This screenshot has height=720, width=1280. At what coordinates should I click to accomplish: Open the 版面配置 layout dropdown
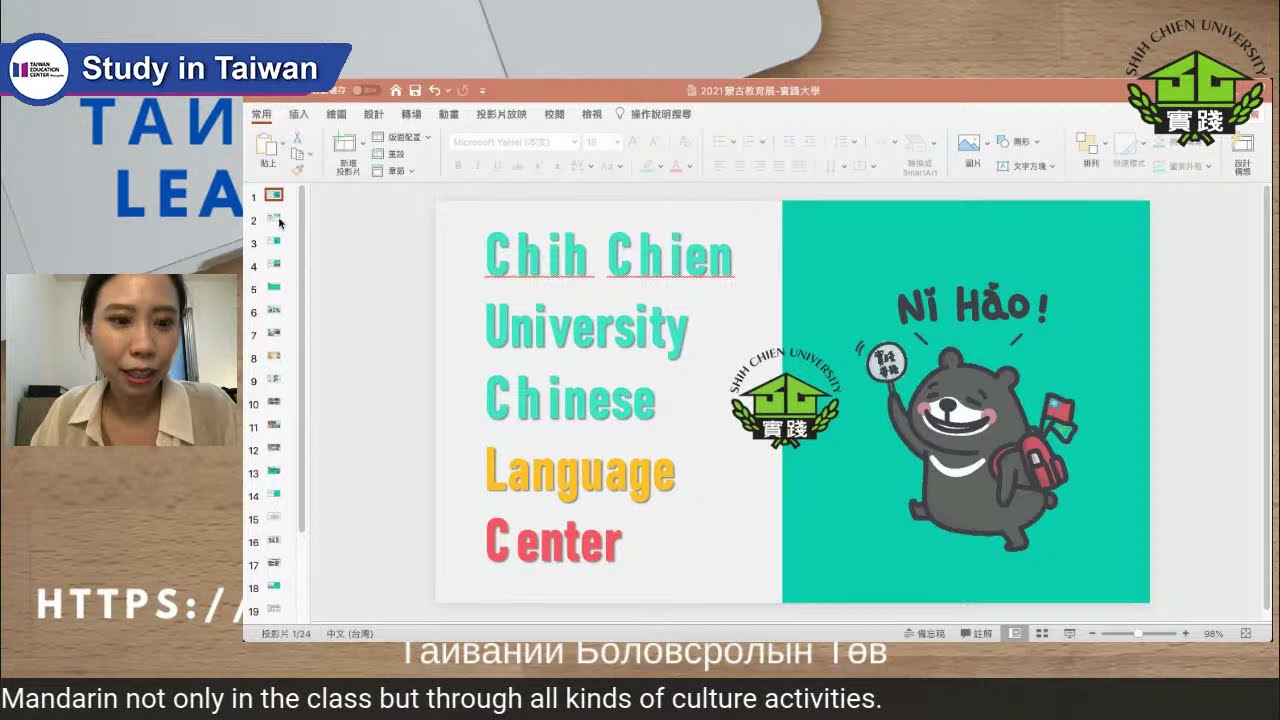click(x=401, y=137)
